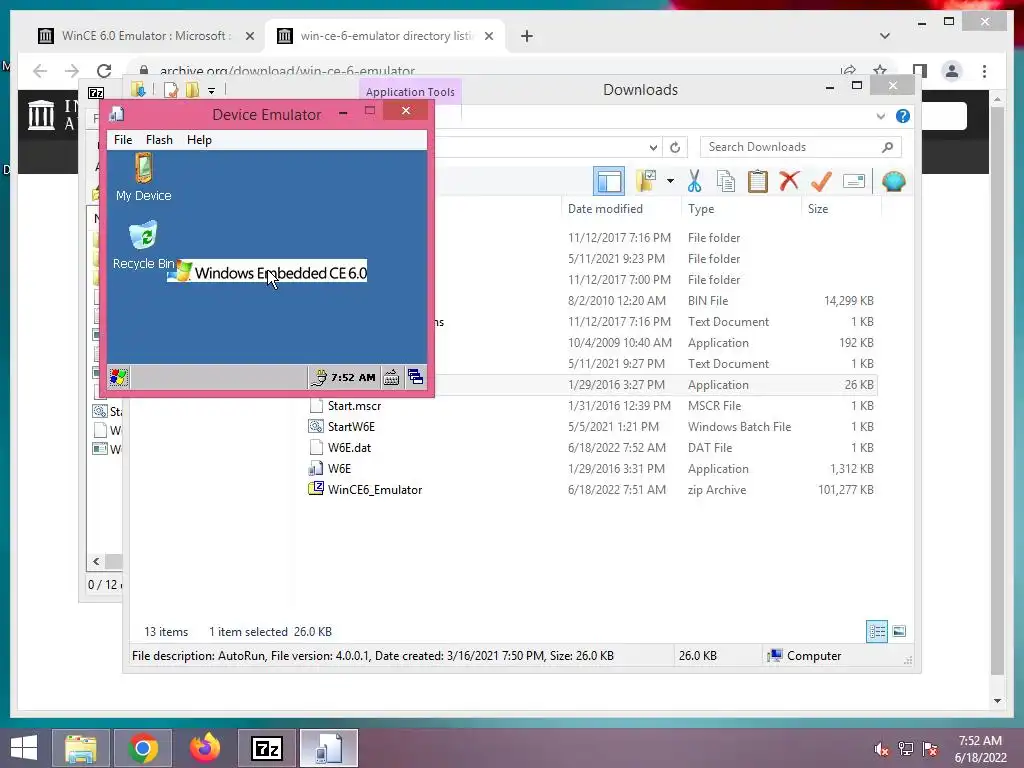The image size is (1024, 768).
Task: Open the File menu in Device Emulator
Action: (x=123, y=140)
